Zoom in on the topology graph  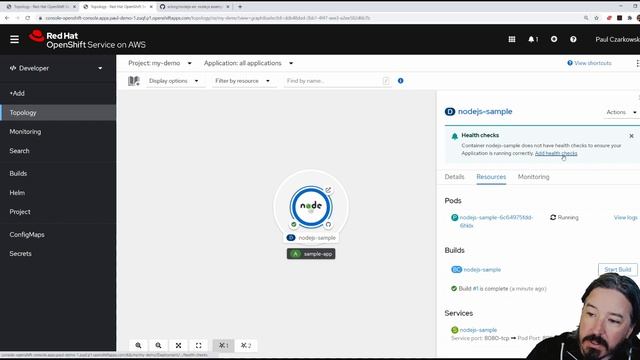[x=138, y=345]
